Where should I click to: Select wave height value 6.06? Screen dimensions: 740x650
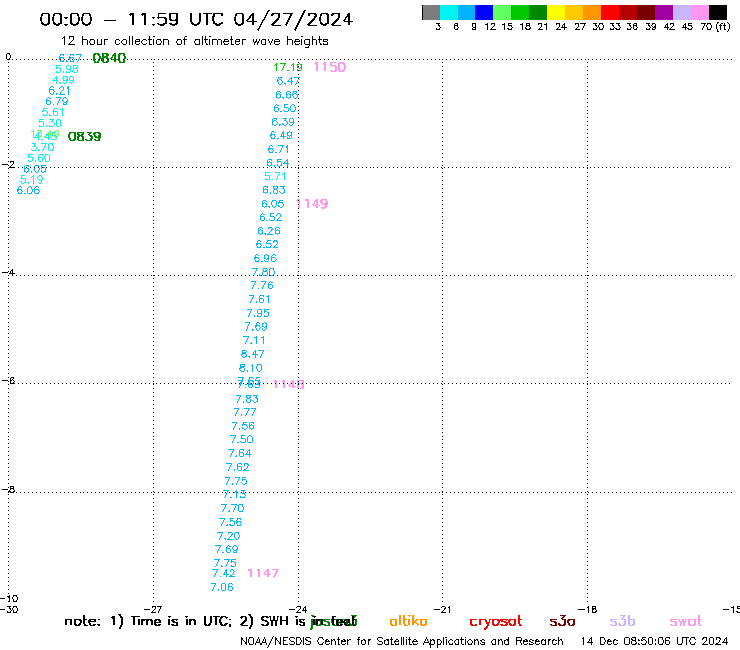(x=28, y=190)
